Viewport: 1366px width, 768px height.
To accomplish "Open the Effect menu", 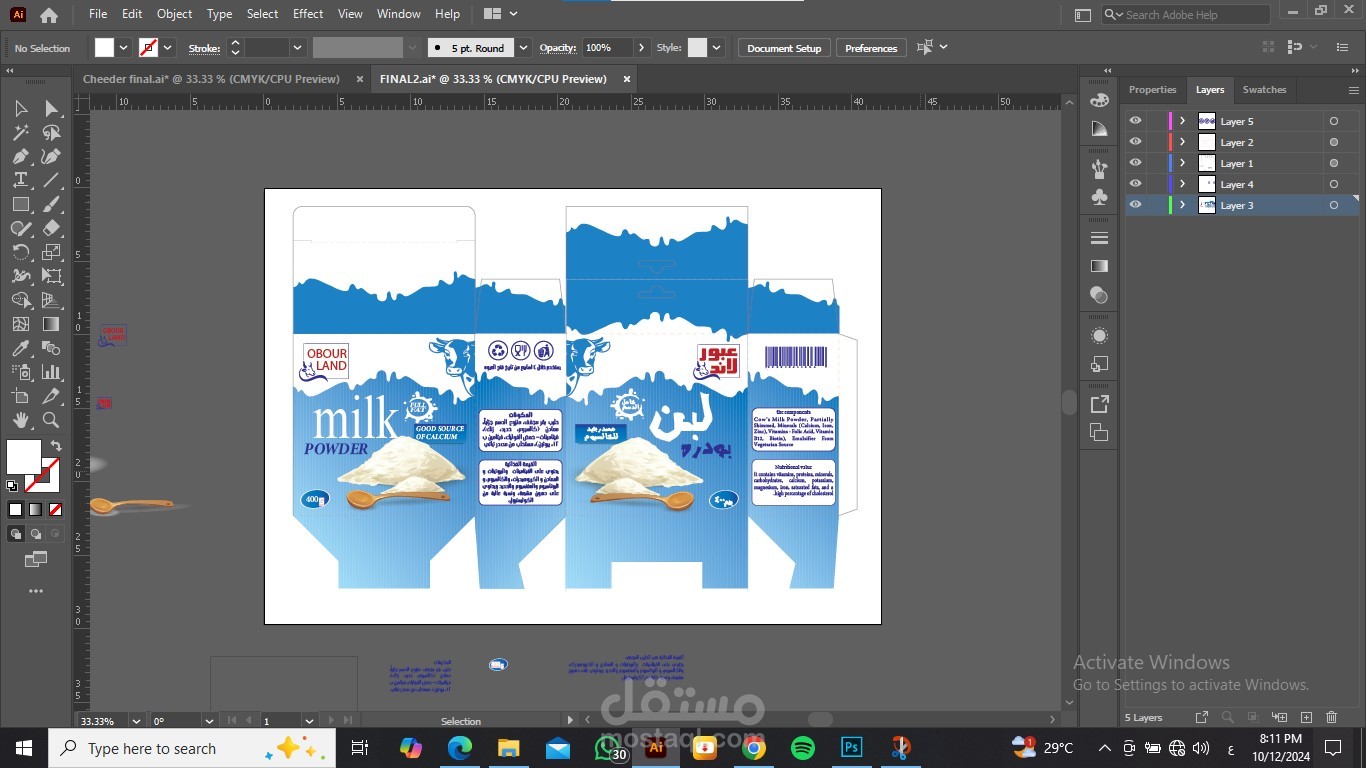I will pyautogui.click(x=308, y=14).
